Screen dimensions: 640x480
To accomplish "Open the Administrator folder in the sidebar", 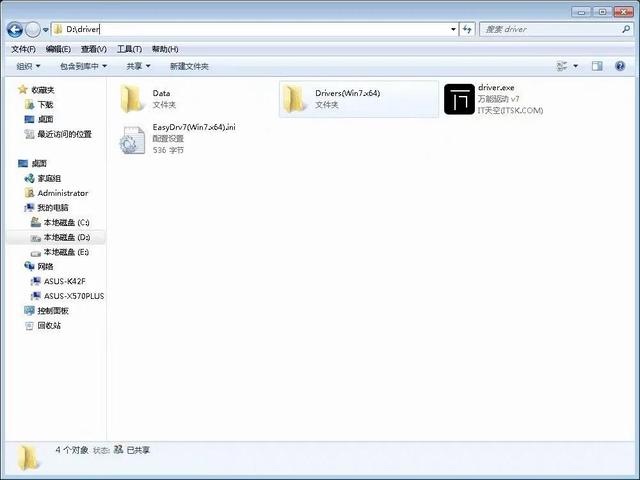I will tap(63, 193).
